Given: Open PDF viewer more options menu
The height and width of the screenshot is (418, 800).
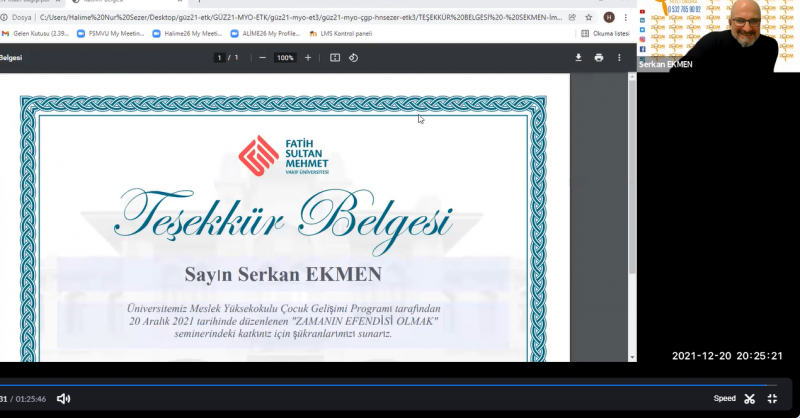Looking at the screenshot, I should point(620,58).
